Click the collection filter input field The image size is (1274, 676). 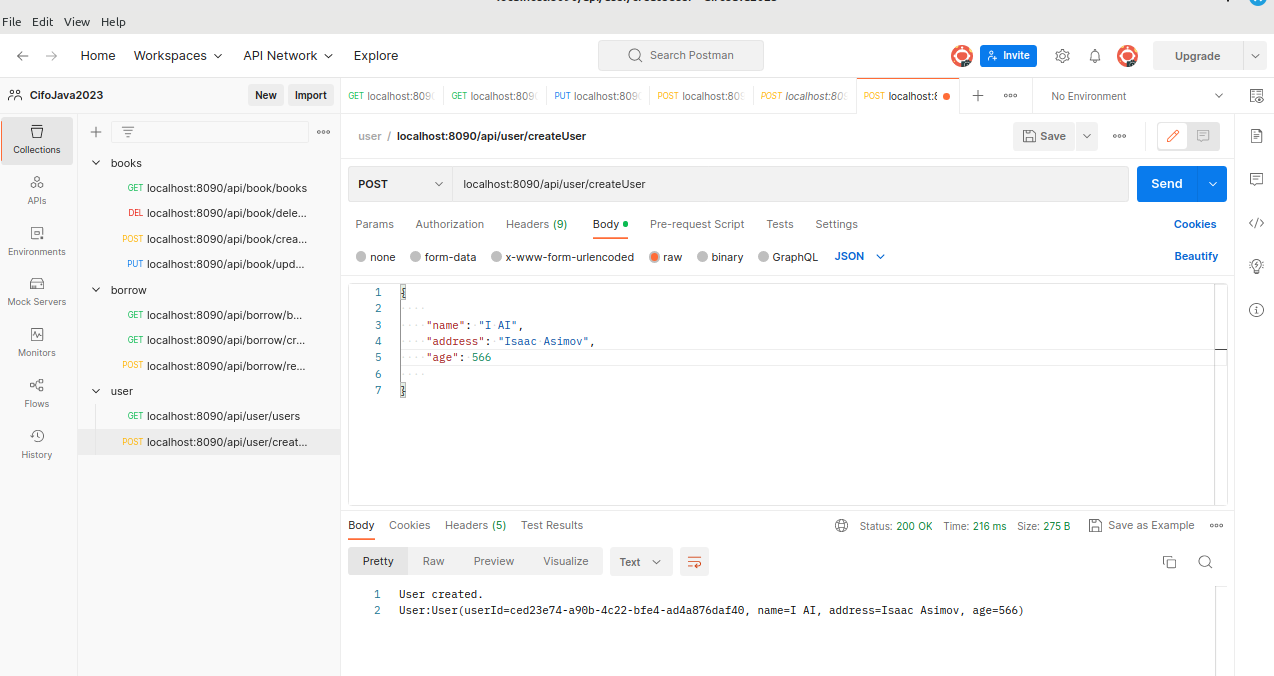pyautogui.click(x=210, y=132)
